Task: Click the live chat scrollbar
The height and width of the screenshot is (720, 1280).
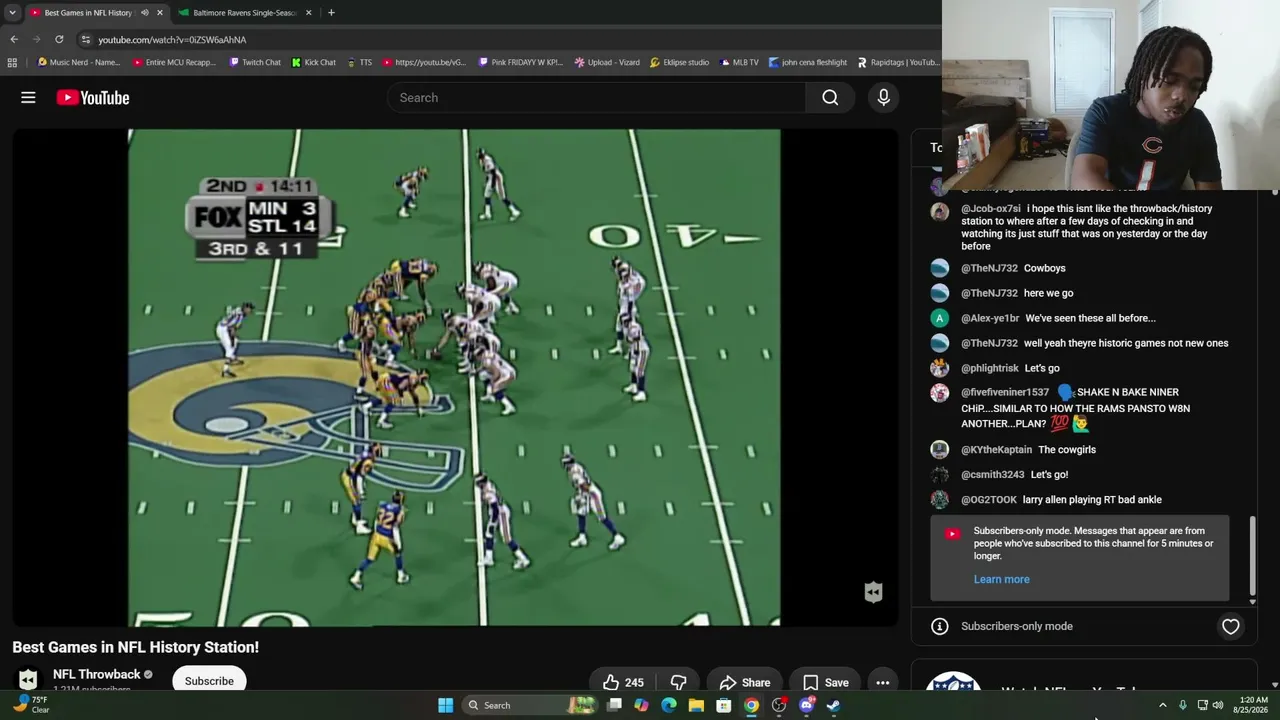Action: 1252,556
